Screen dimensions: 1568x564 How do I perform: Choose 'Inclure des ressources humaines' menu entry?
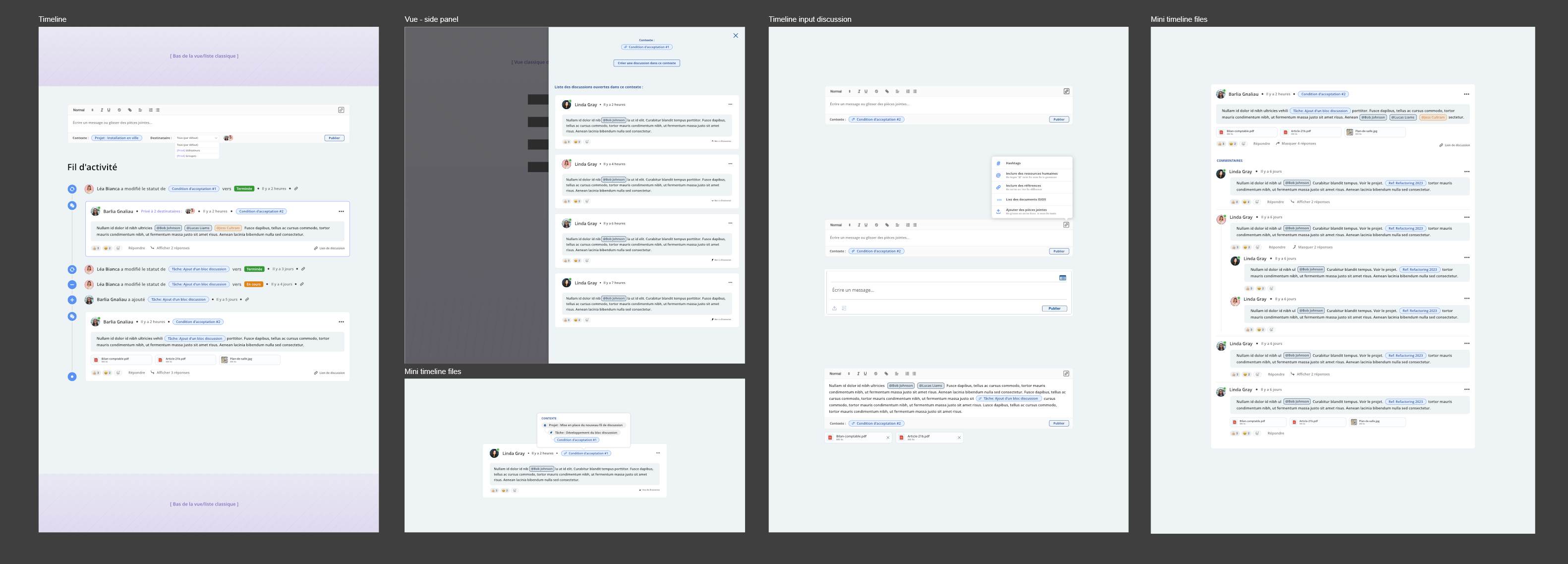point(1031,175)
